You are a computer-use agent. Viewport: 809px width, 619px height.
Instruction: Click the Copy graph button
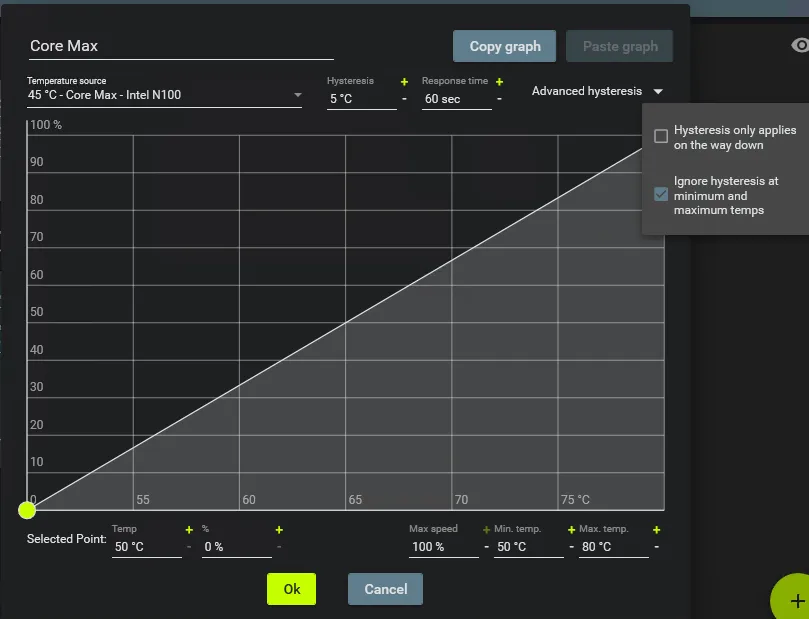pos(505,46)
